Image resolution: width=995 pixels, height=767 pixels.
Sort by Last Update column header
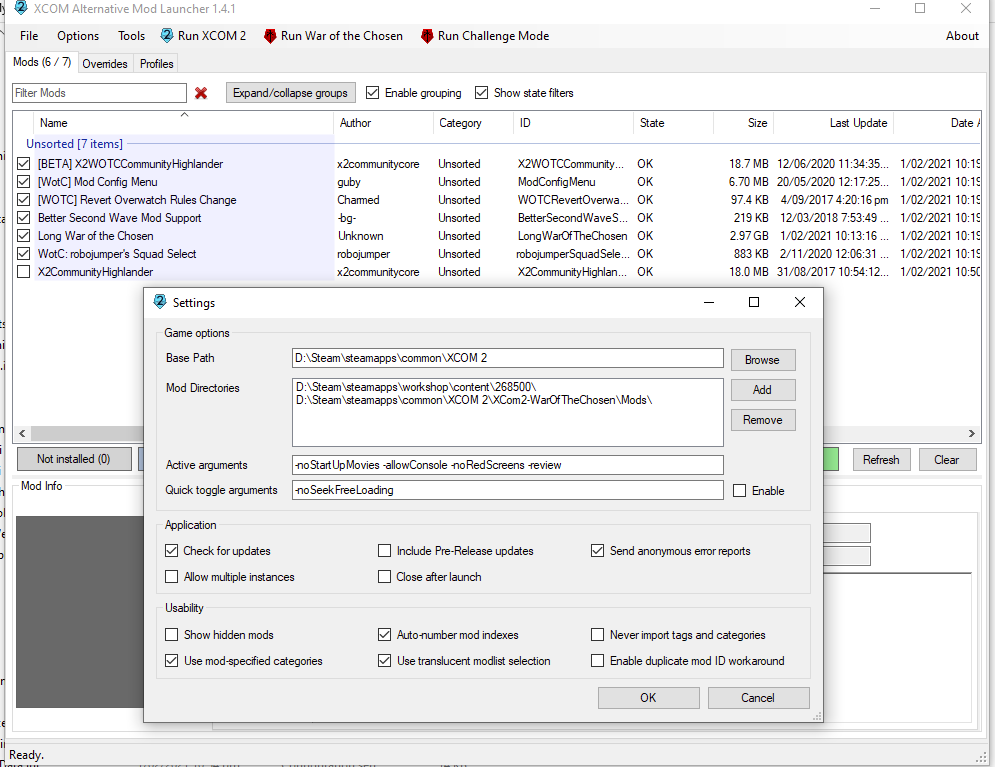tap(833, 123)
